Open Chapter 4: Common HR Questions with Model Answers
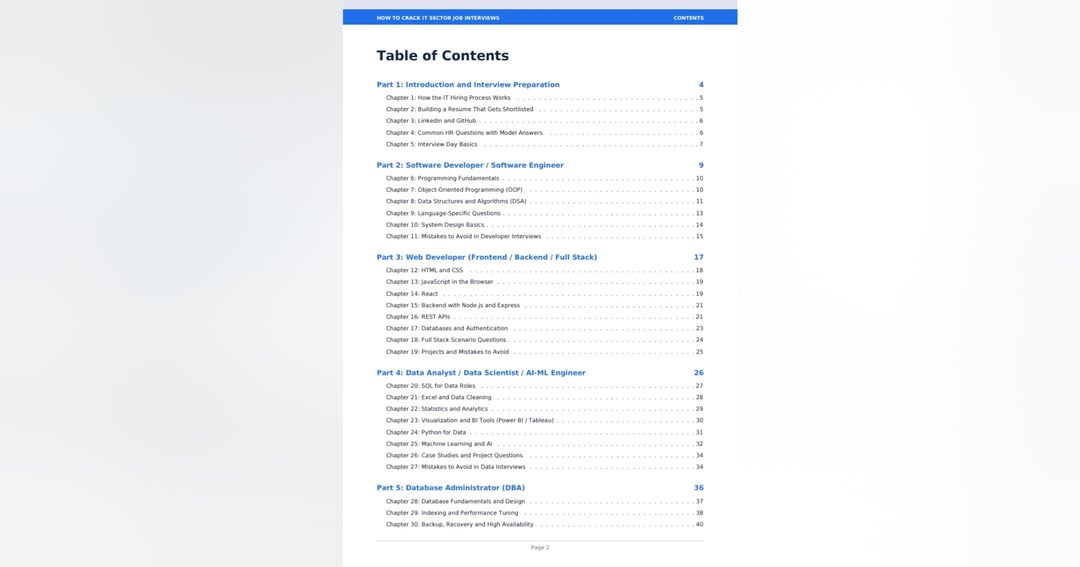Viewport: 1080px width, 567px height. click(464, 132)
